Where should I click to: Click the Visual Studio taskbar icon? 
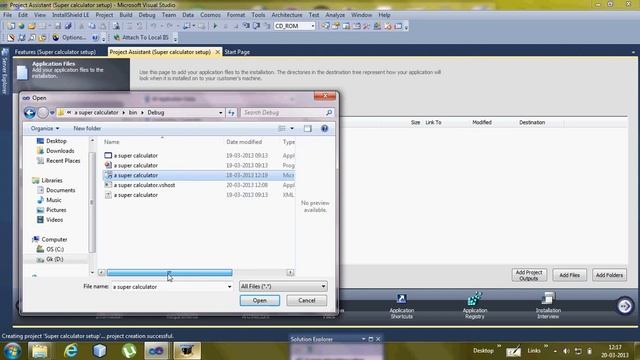[x=156, y=351]
